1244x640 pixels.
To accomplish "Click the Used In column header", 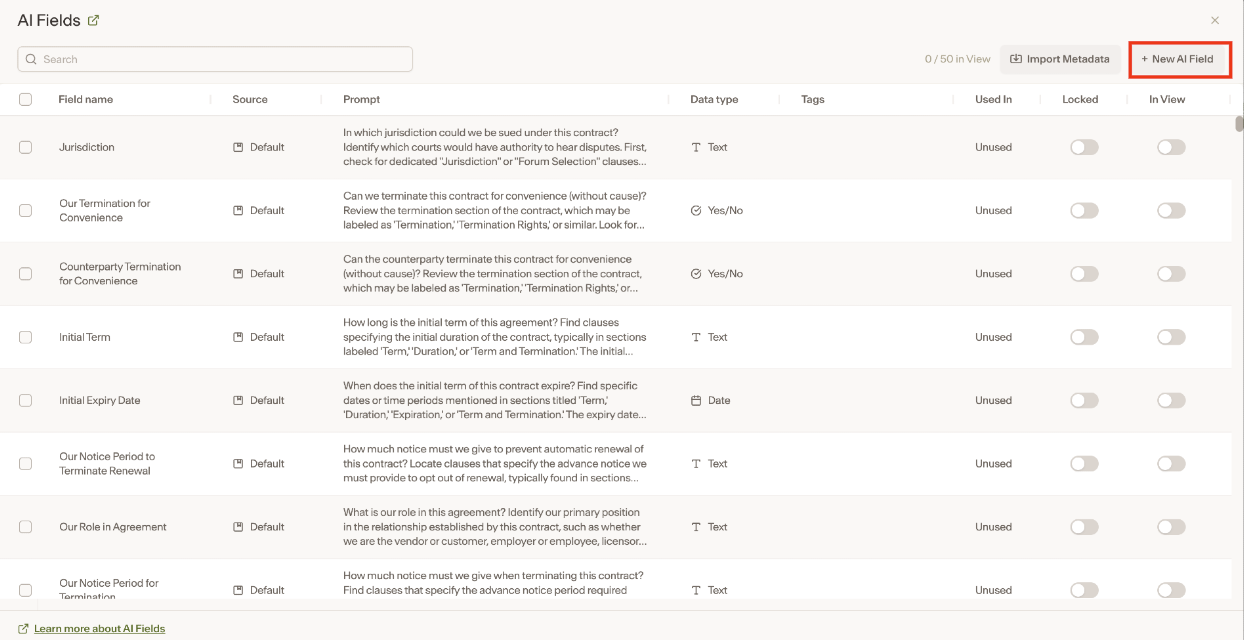I will [994, 99].
